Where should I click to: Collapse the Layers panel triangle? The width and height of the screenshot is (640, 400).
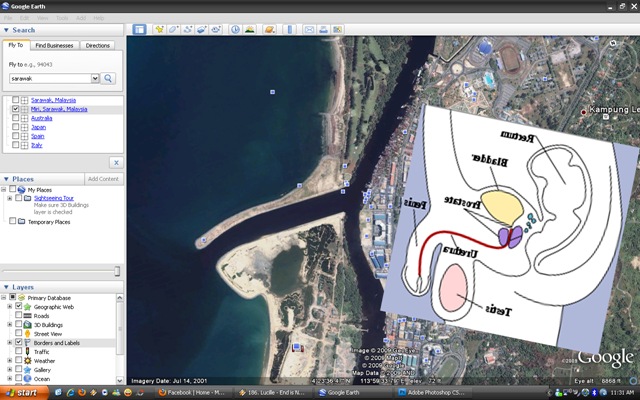coord(6,287)
